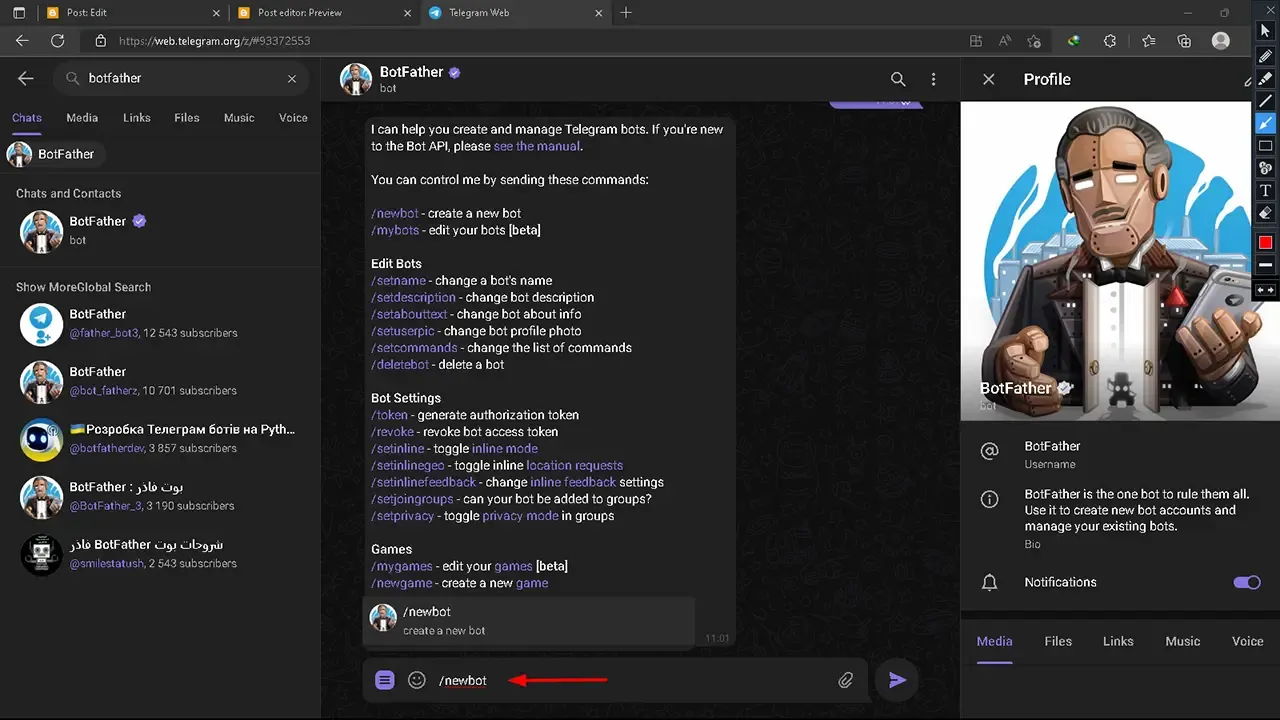Open the browser profile avatar
Screen dimensions: 1280x720
(x=1220, y=41)
